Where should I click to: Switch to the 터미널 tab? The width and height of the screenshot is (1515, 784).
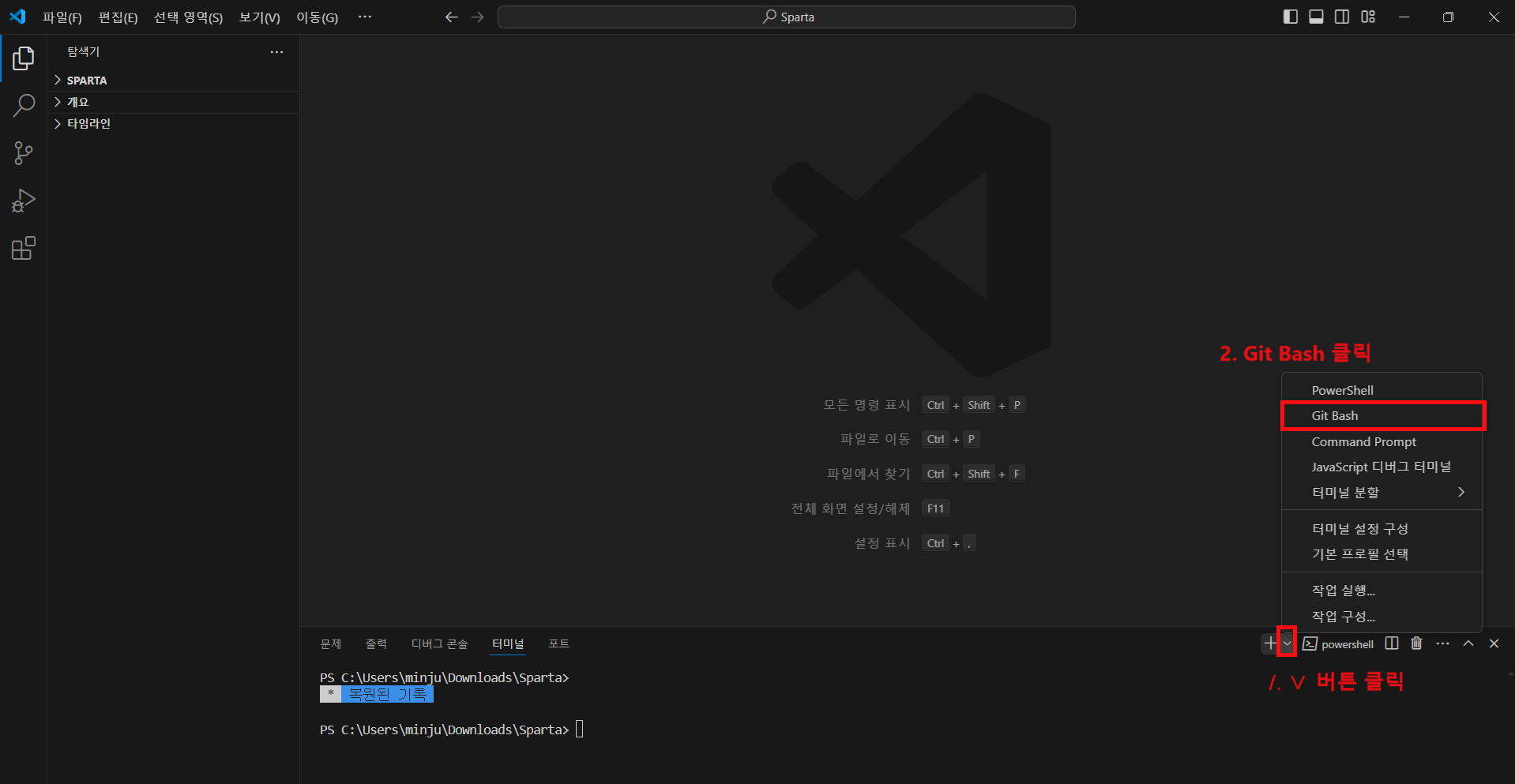pos(508,644)
